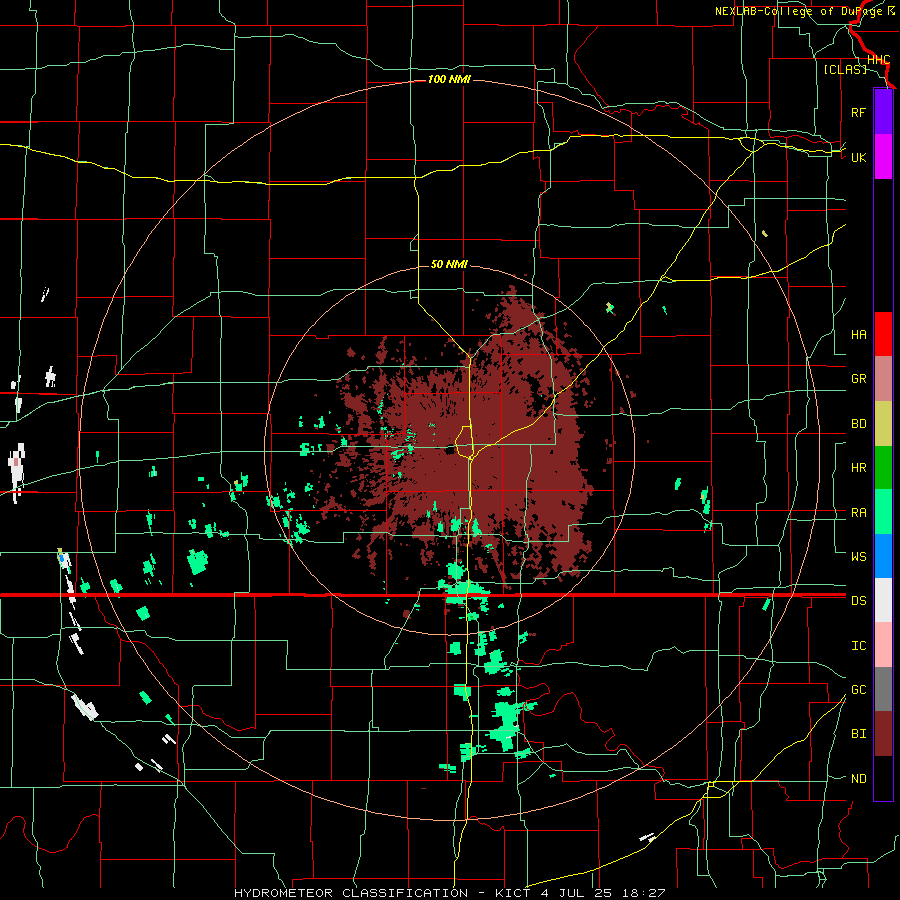Viewport: 900px width, 900px height.
Task: Click the HA legend label
Action: [858, 334]
